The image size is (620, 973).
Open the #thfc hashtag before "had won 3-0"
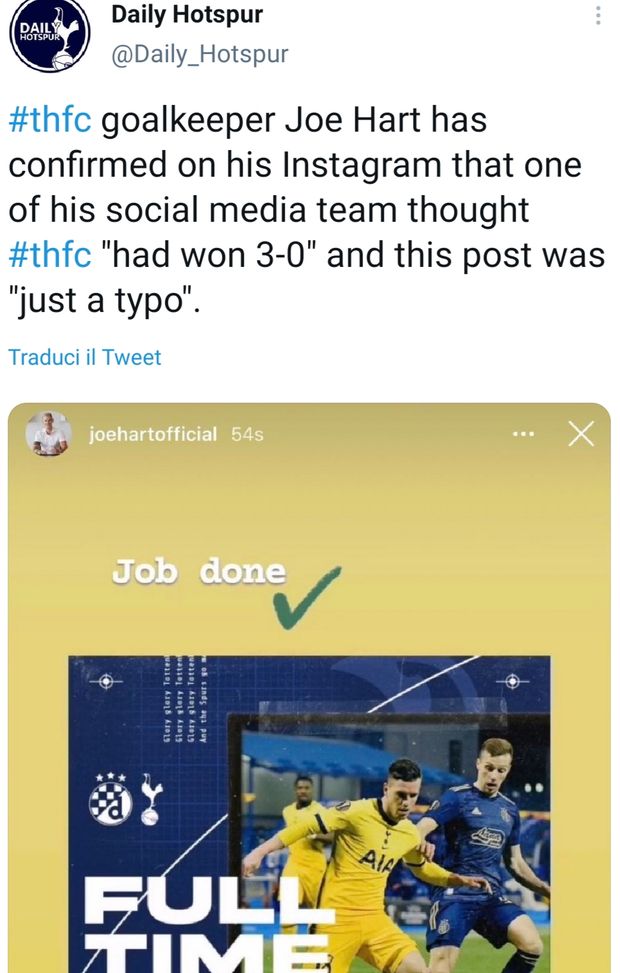(50, 254)
